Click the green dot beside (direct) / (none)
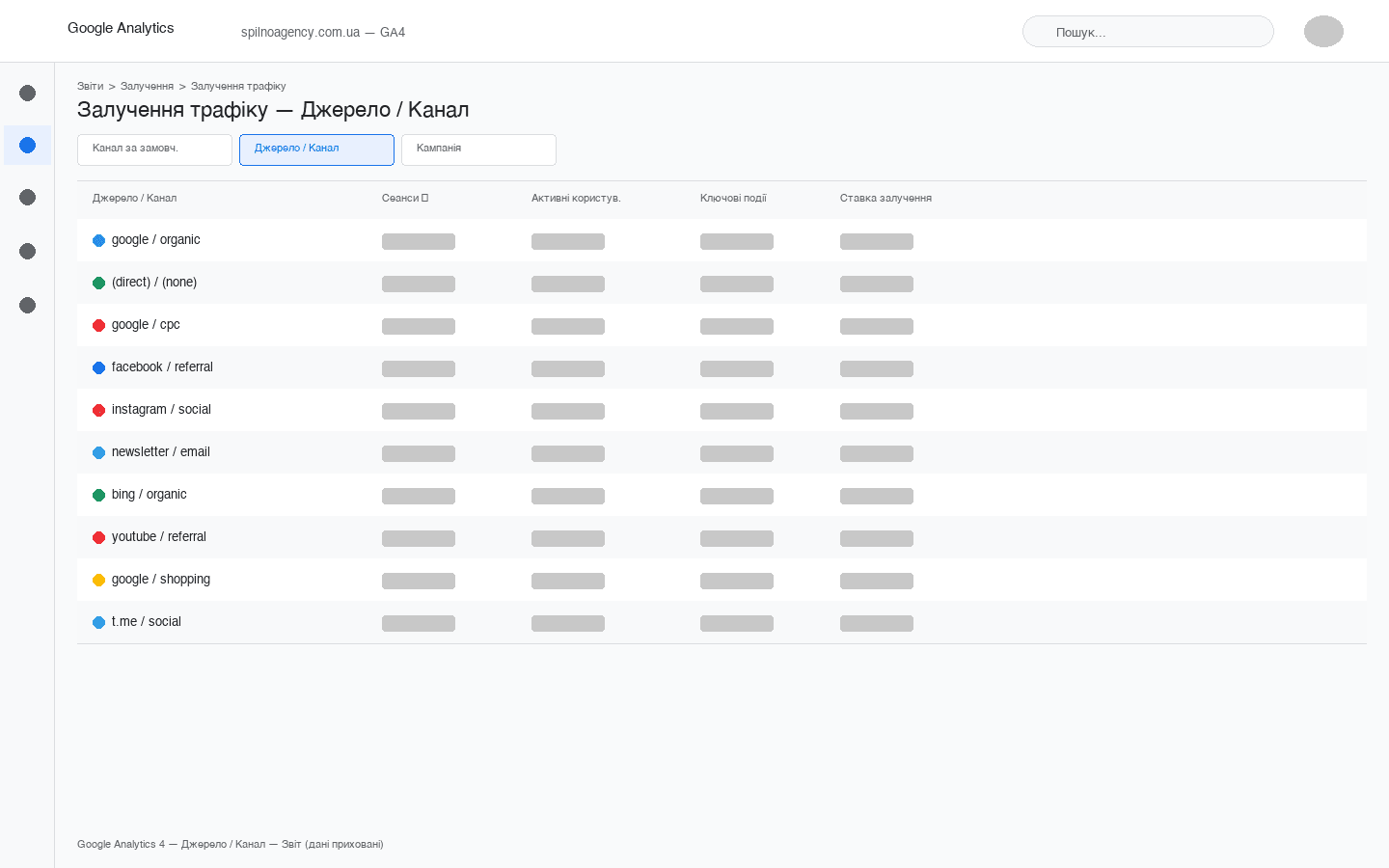The image size is (1389, 868). tap(98, 284)
